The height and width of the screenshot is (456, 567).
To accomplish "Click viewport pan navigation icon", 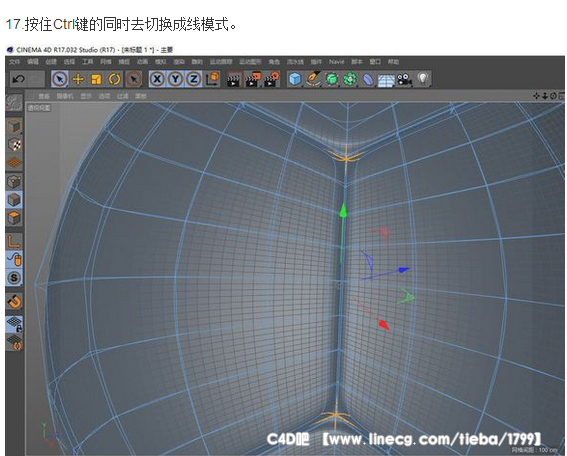I will point(536,96).
